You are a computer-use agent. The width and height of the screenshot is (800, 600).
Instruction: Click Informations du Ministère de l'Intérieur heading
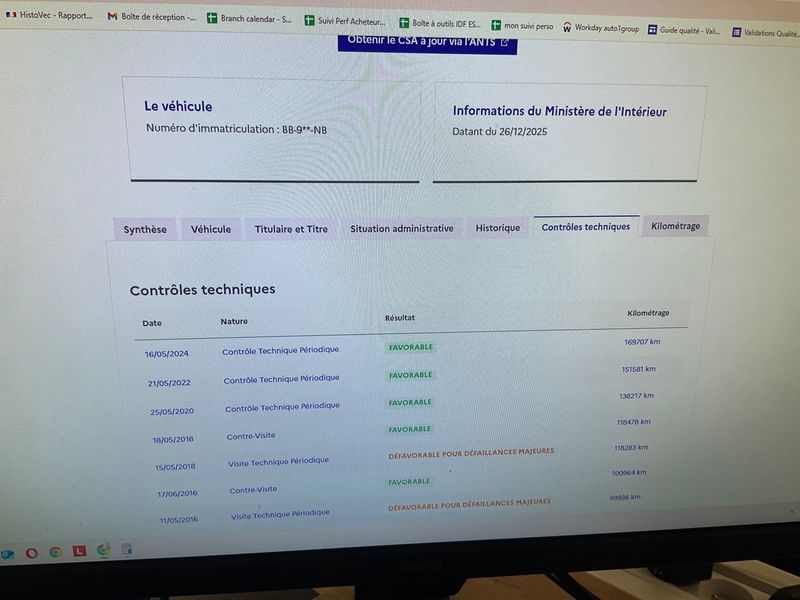pyautogui.click(x=560, y=111)
